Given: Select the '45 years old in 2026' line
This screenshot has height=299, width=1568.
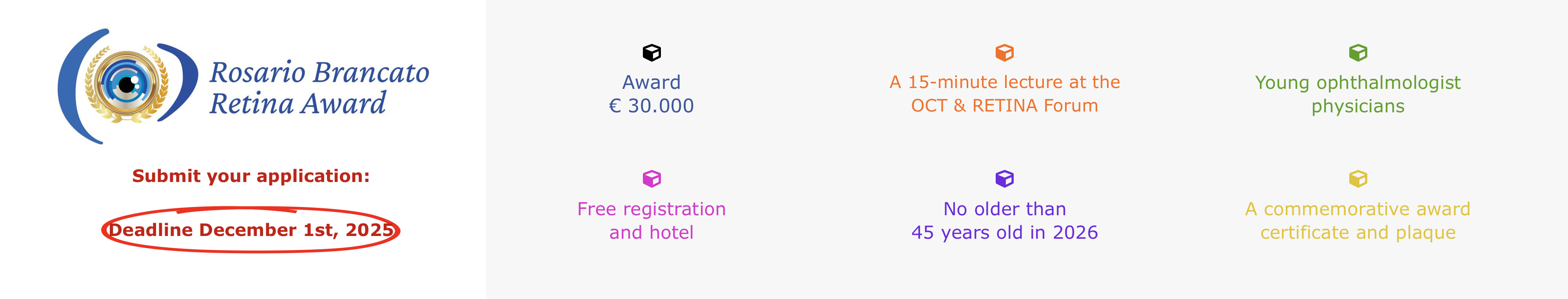Looking at the screenshot, I should 1004,232.
